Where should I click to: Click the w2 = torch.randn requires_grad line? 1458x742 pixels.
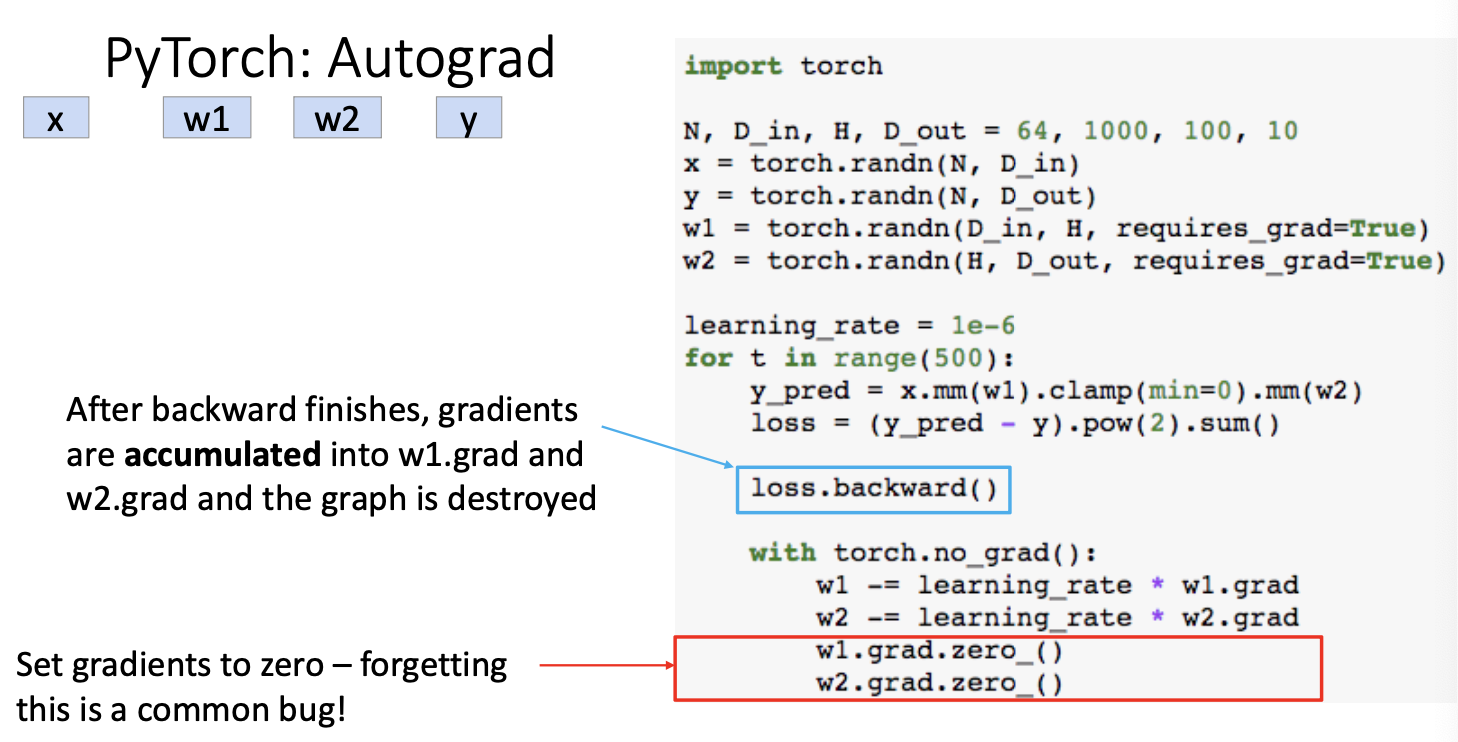pos(1065,261)
